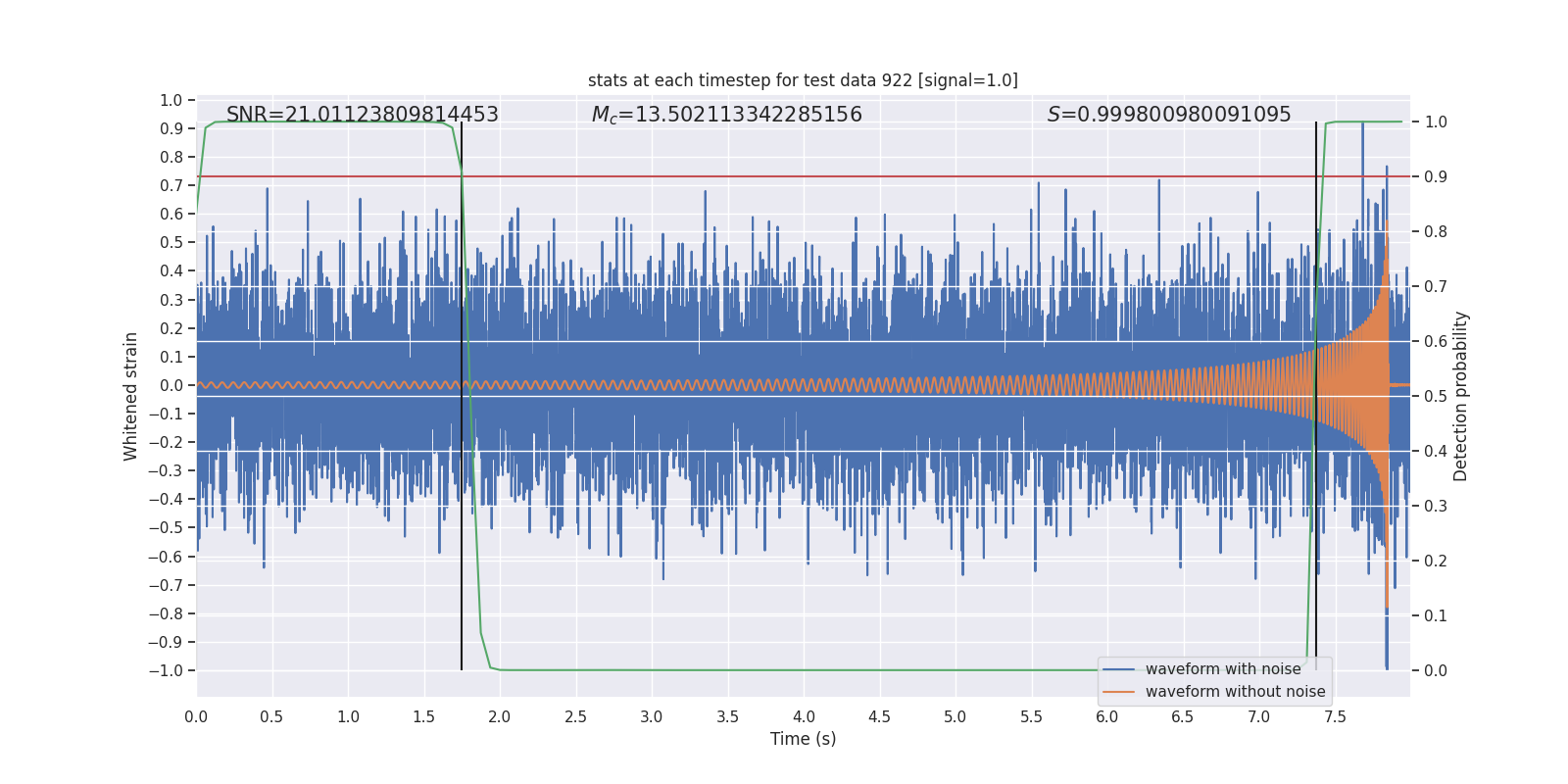The height and width of the screenshot is (784, 1568).
Task: Click the 'Detection probability' axis label
Action: (1461, 396)
